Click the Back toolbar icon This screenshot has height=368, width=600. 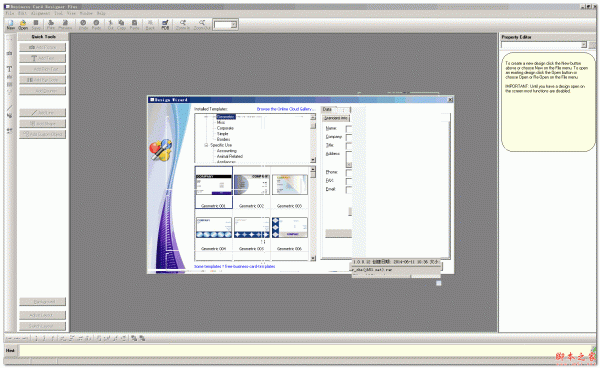coord(150,25)
